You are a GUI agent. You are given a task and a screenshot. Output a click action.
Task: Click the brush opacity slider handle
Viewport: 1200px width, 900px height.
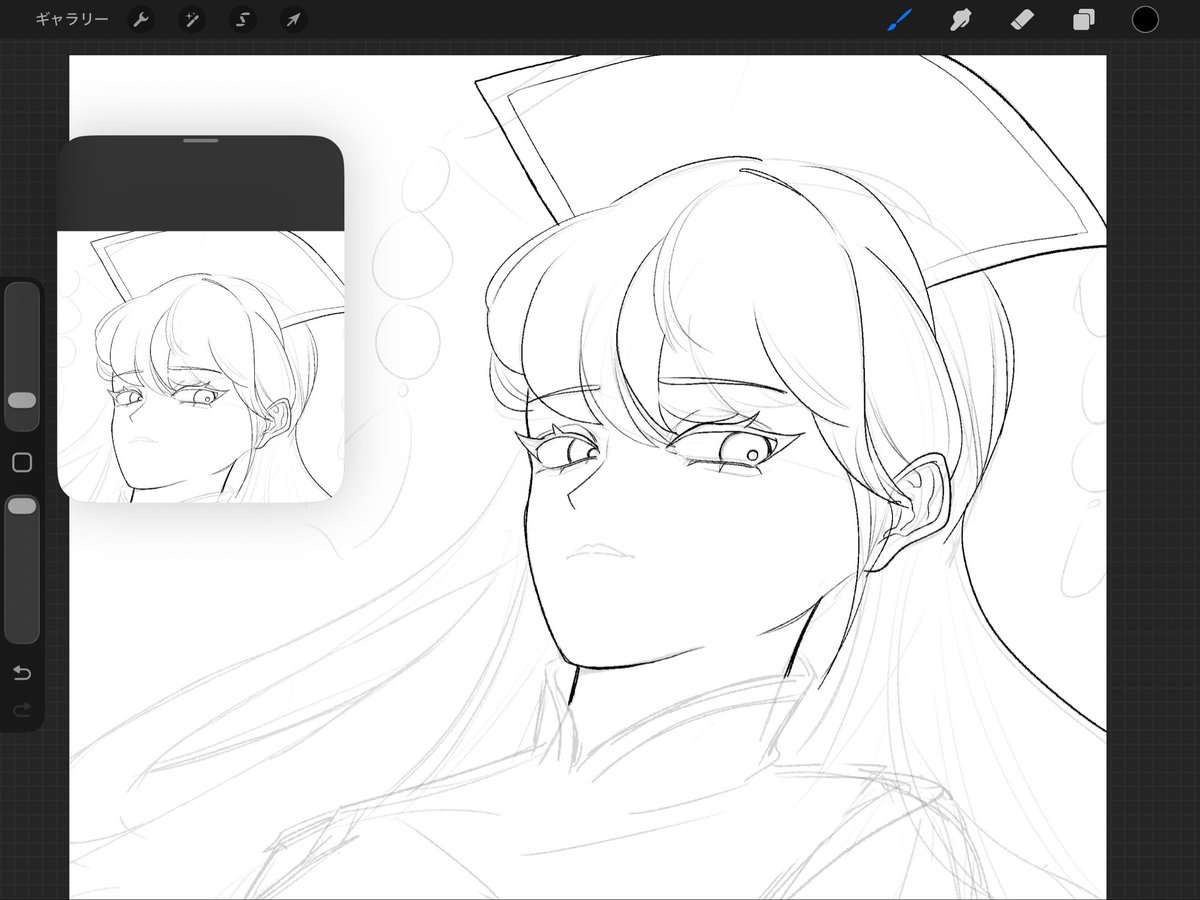[22, 507]
